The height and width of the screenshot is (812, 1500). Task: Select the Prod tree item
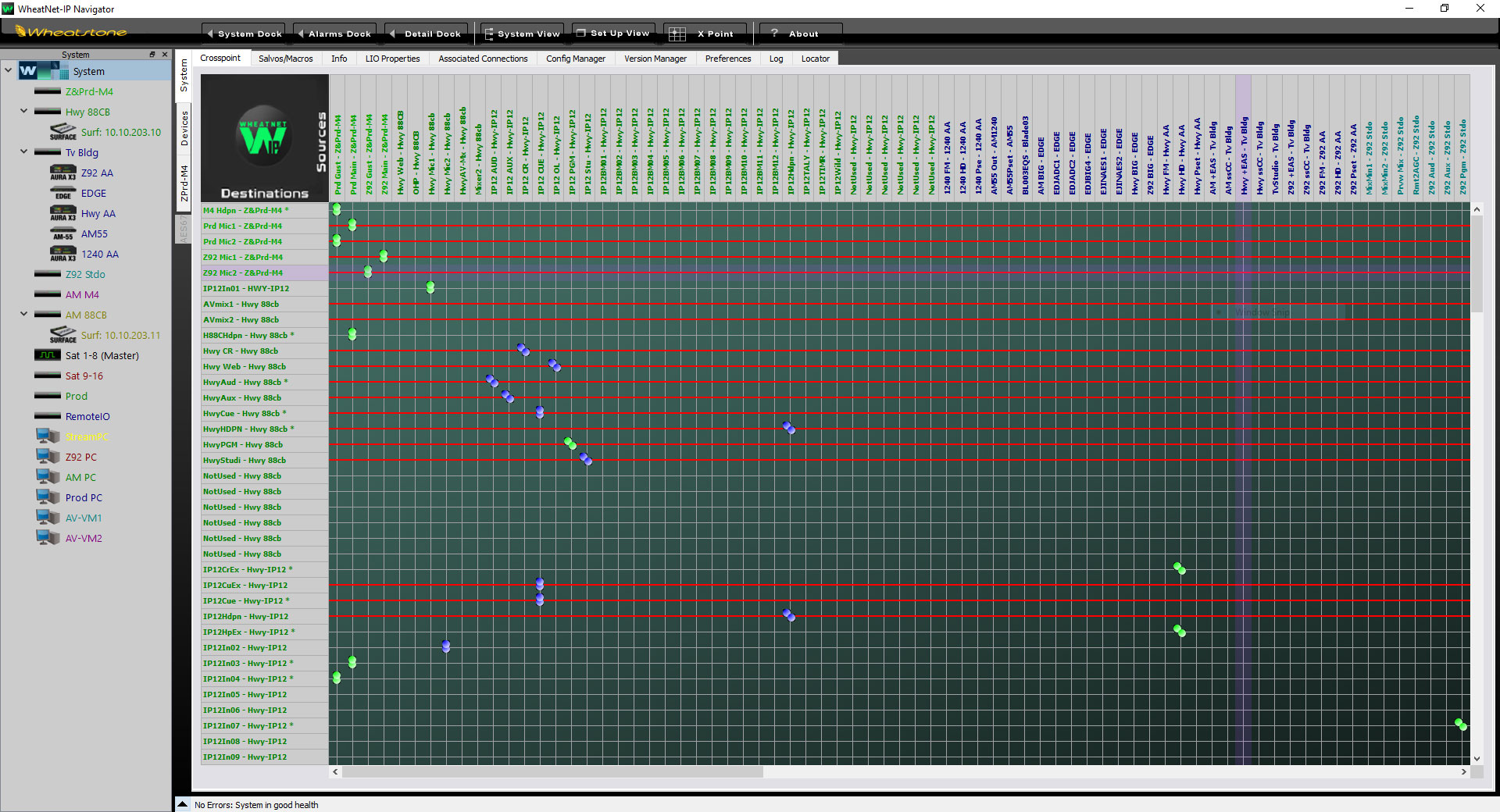coord(77,396)
